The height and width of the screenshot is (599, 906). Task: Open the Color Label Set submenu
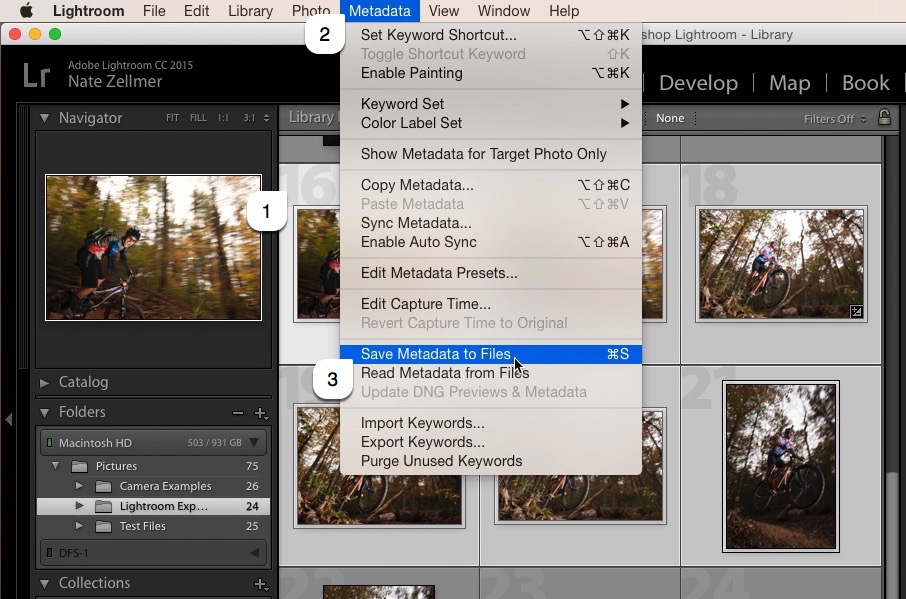click(491, 123)
